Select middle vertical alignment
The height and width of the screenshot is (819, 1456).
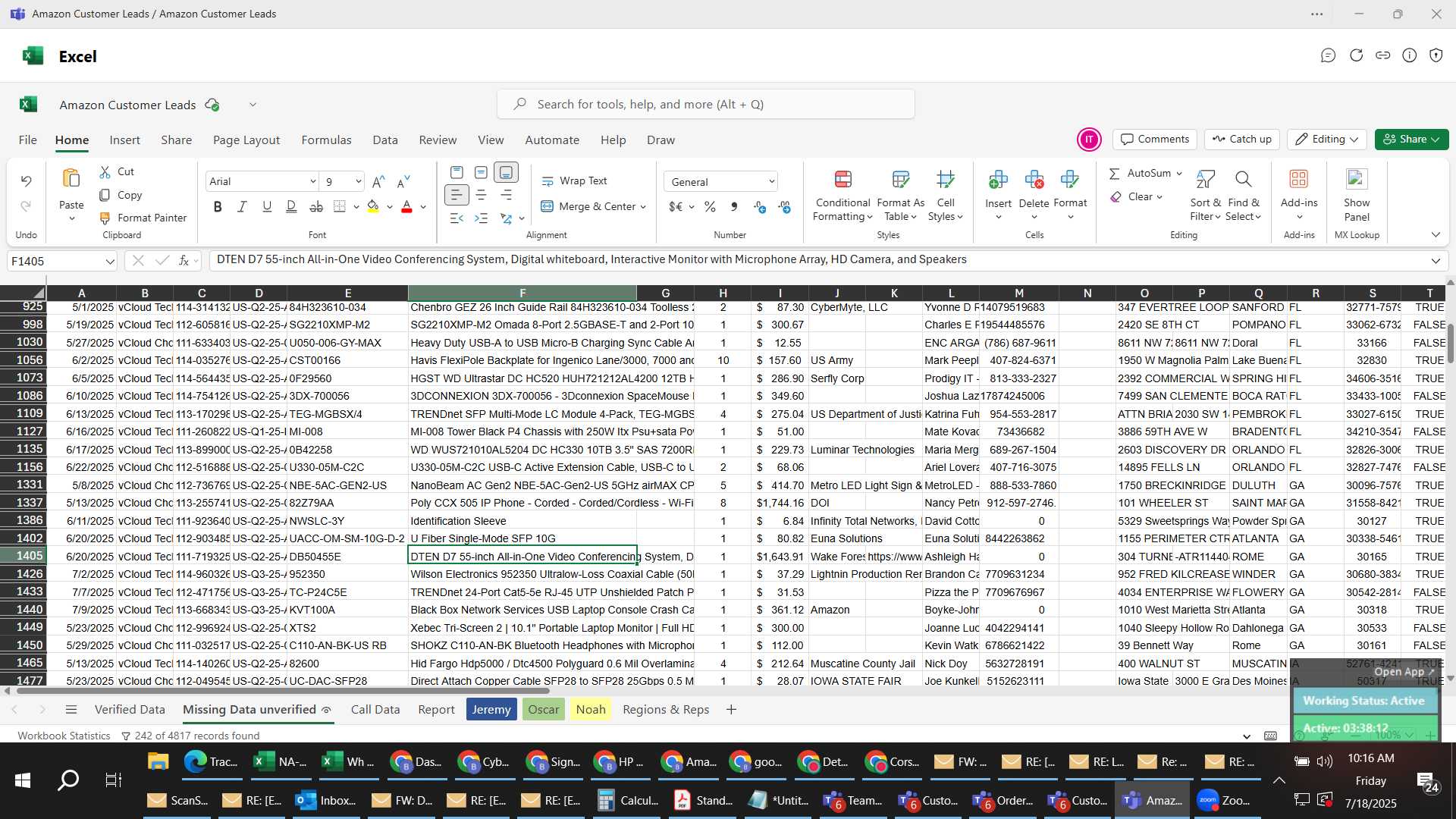coord(481,173)
